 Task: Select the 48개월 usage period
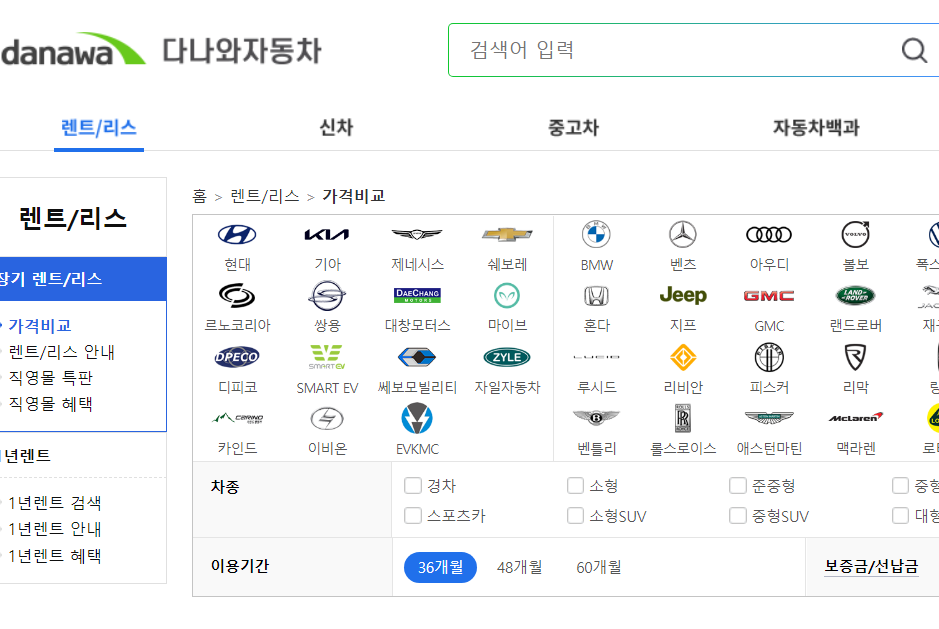tap(519, 567)
